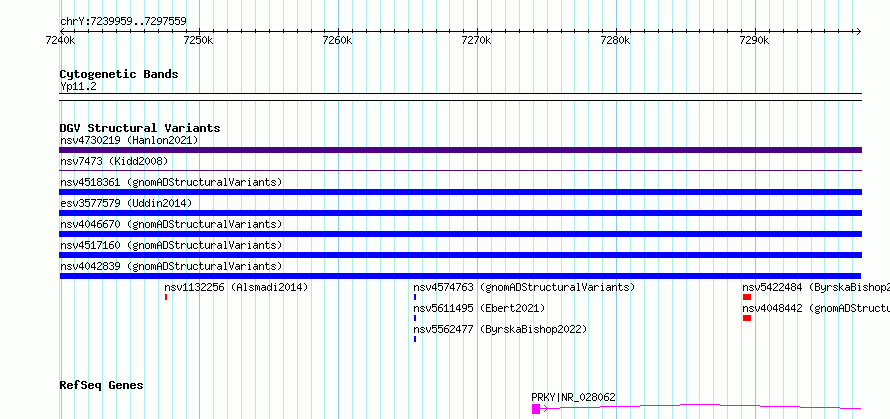Open the nsv1132256 (Alsmadi2014) label
The height and width of the screenshot is (419, 890).
(236, 287)
